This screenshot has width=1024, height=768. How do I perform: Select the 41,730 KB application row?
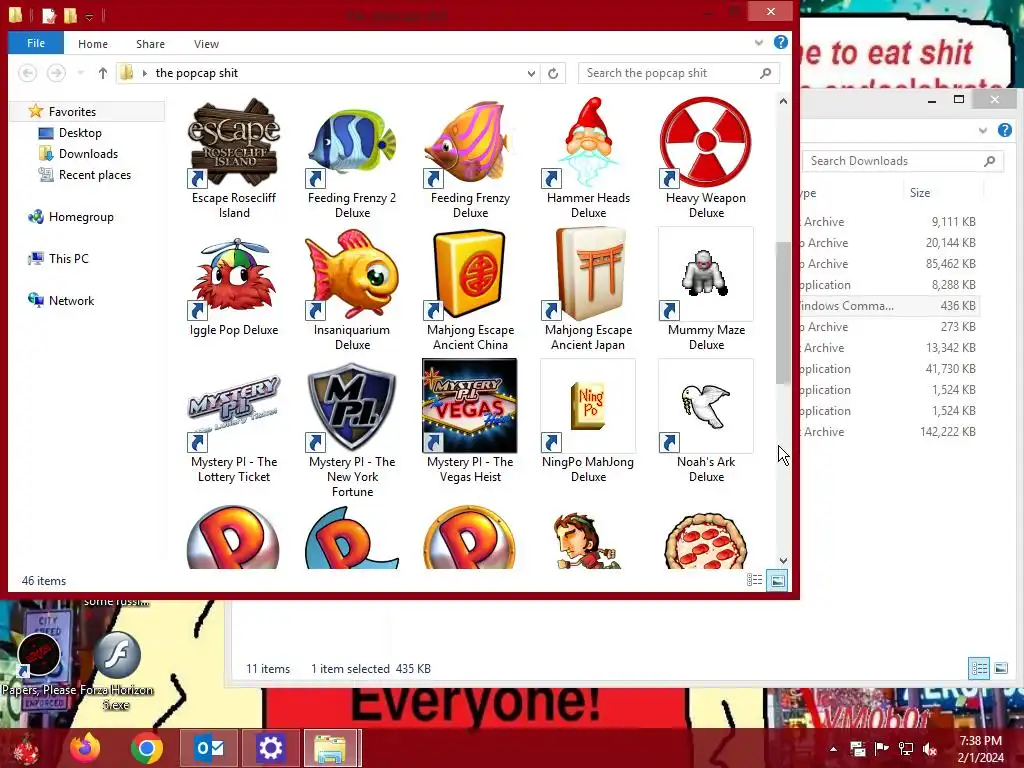pos(889,369)
